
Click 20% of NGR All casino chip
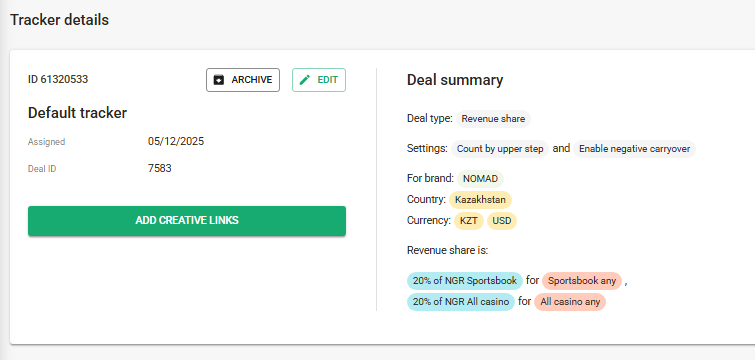coord(461,302)
